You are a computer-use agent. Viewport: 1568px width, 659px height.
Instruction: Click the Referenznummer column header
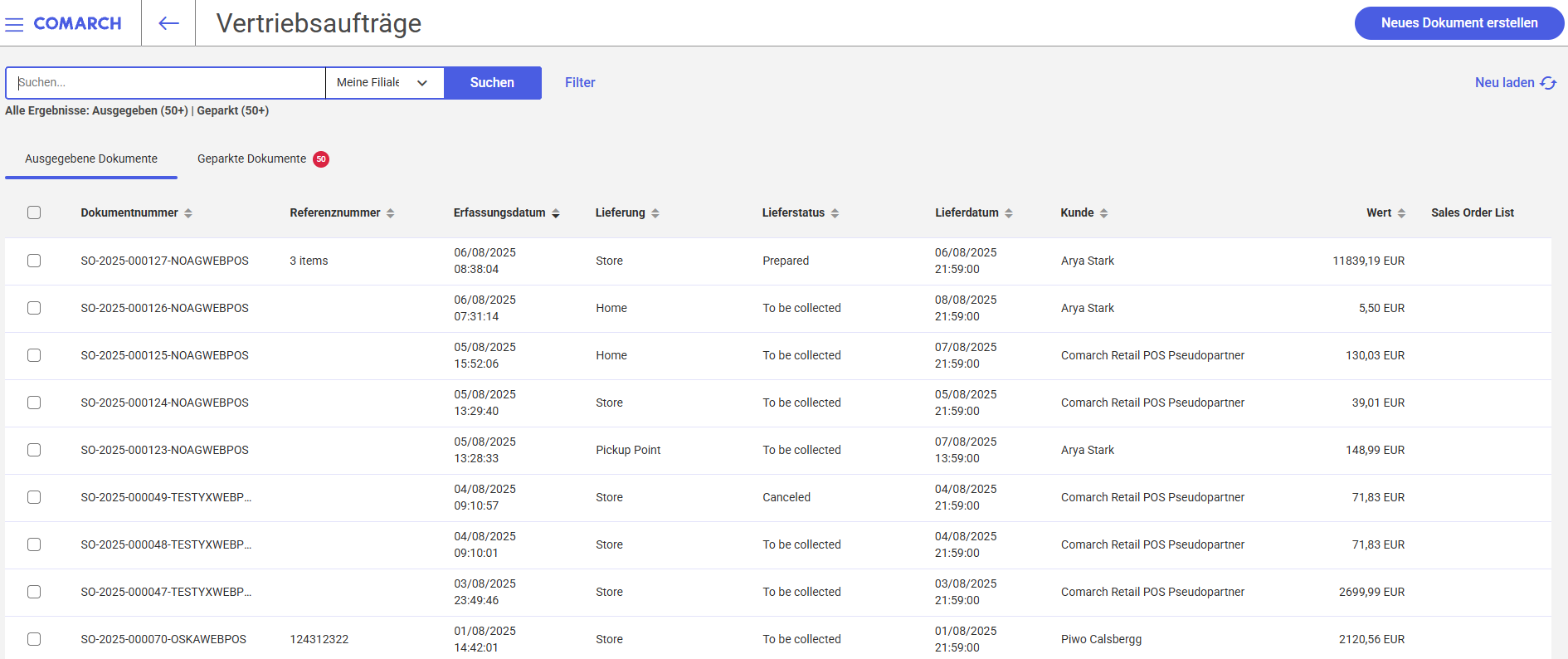[335, 212]
